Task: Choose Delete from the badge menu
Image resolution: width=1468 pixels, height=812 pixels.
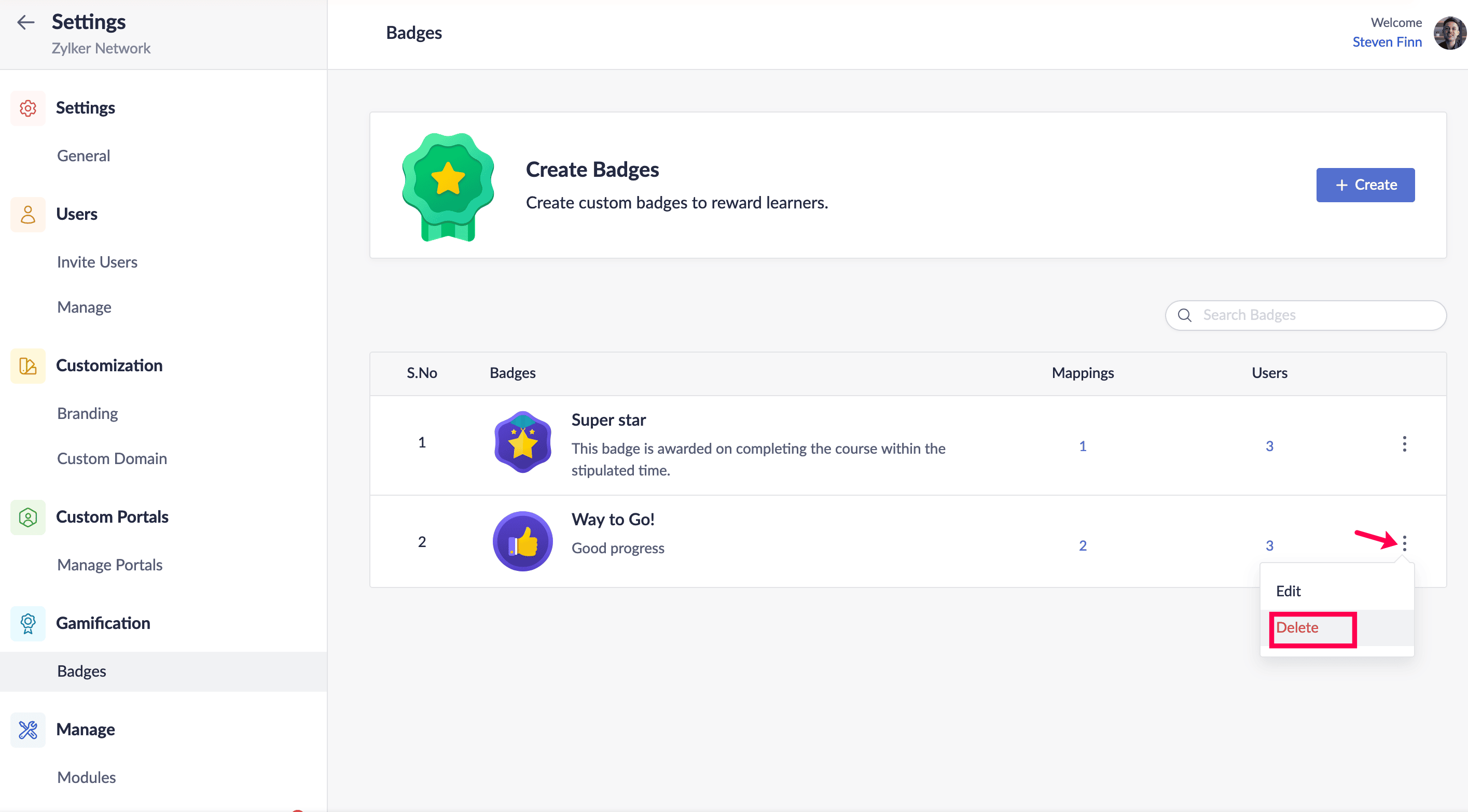Action: 1297,627
